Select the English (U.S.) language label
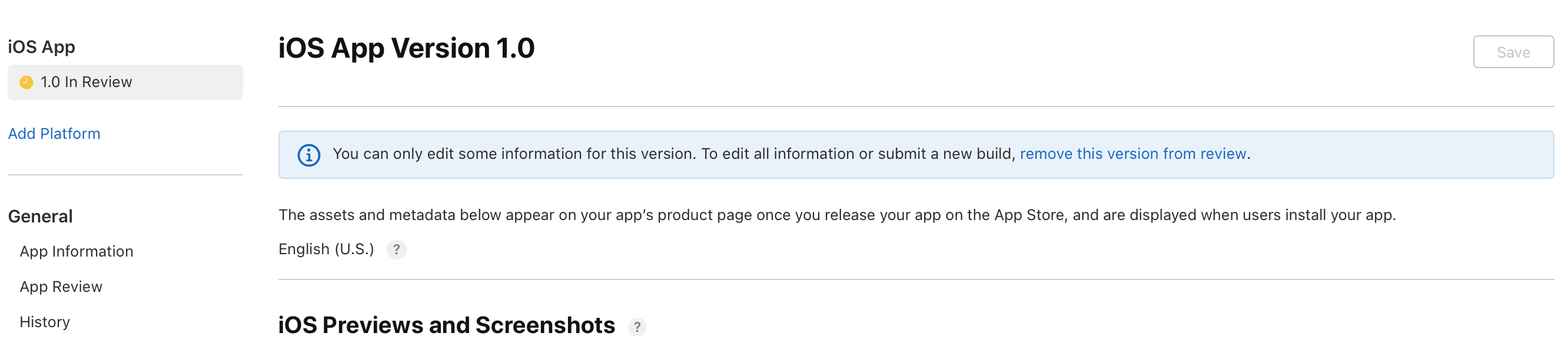Viewport: 1568px width, 346px height. coord(326,249)
